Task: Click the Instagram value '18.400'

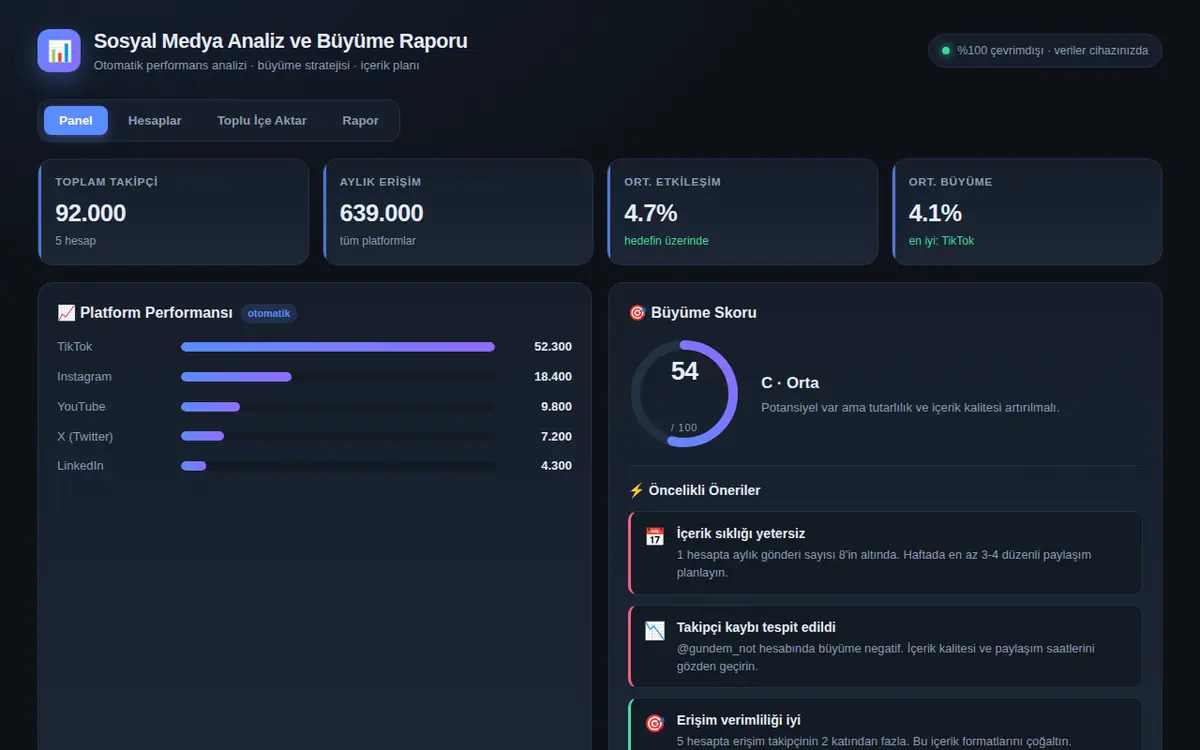Action: pyautogui.click(x=553, y=377)
